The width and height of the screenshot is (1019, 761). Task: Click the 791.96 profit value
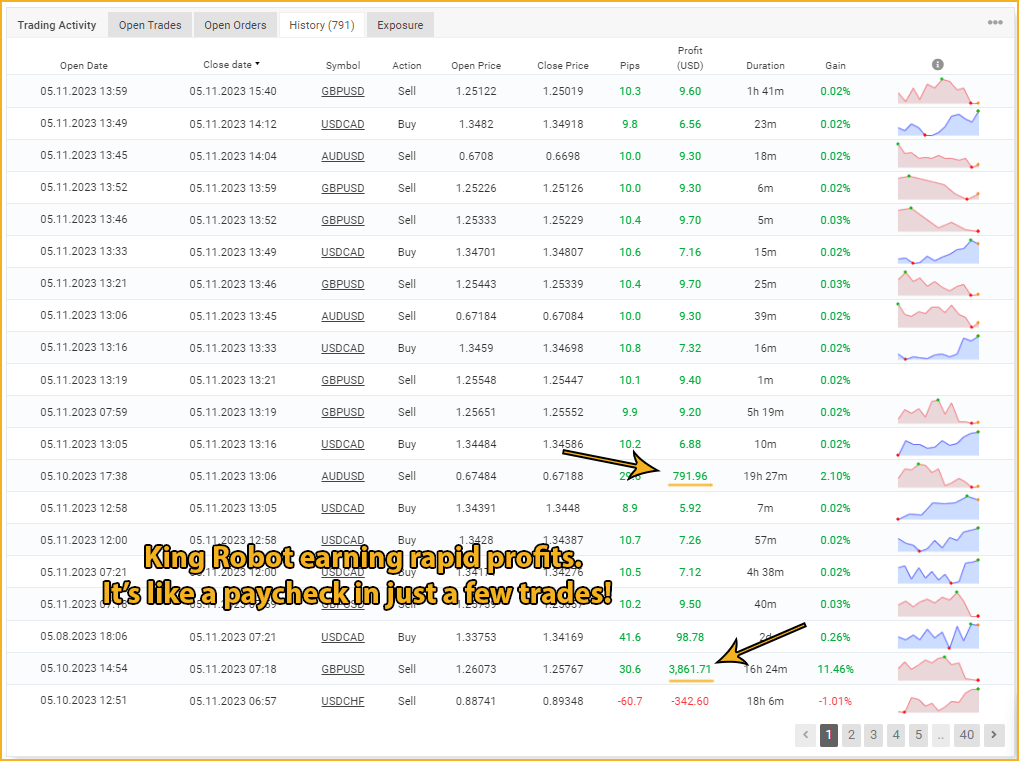point(690,476)
